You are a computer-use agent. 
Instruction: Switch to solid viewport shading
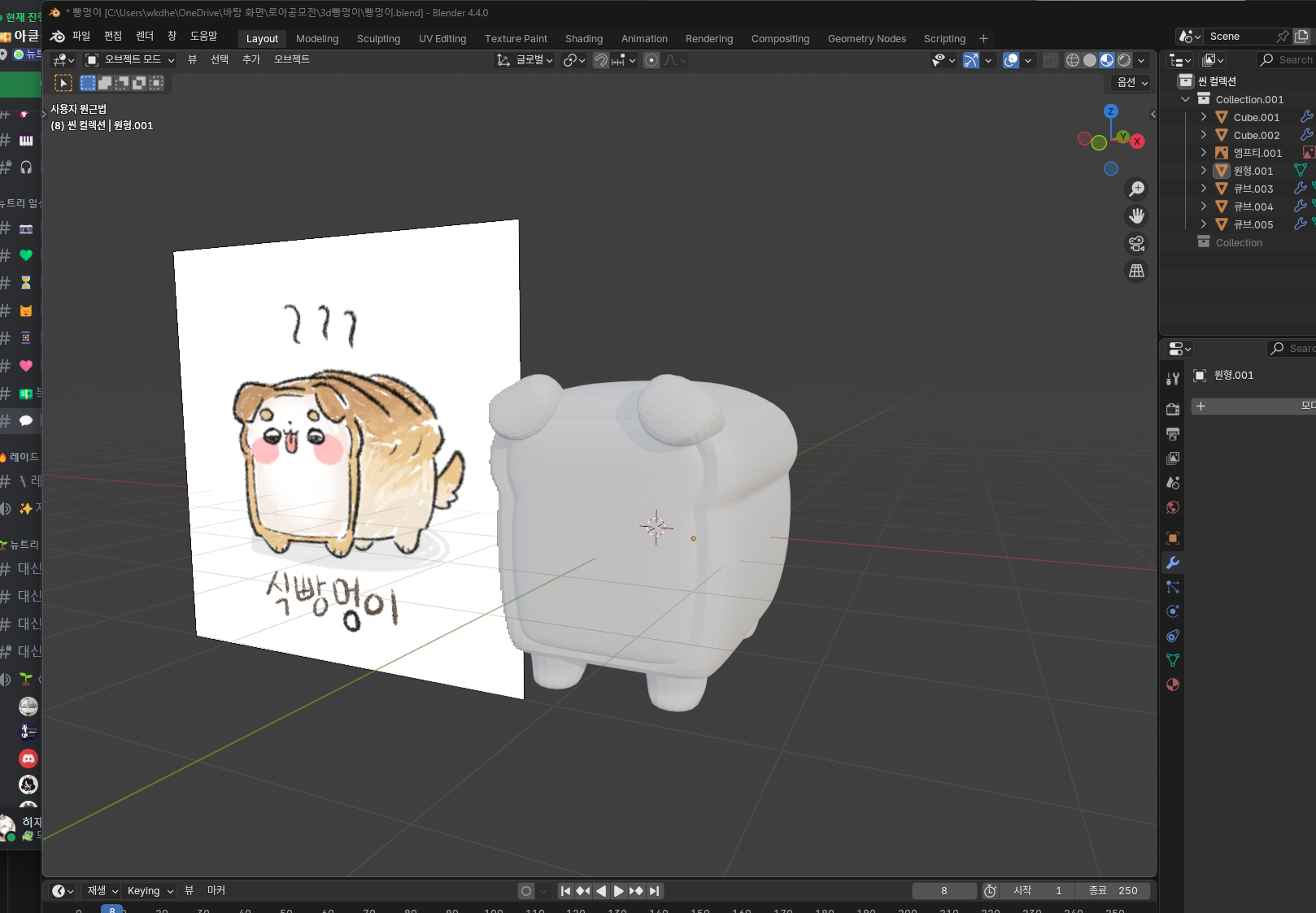coord(1090,60)
